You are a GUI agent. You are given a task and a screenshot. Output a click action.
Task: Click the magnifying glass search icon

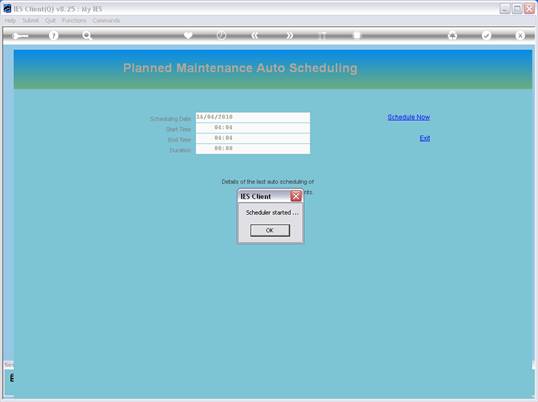point(87,35)
